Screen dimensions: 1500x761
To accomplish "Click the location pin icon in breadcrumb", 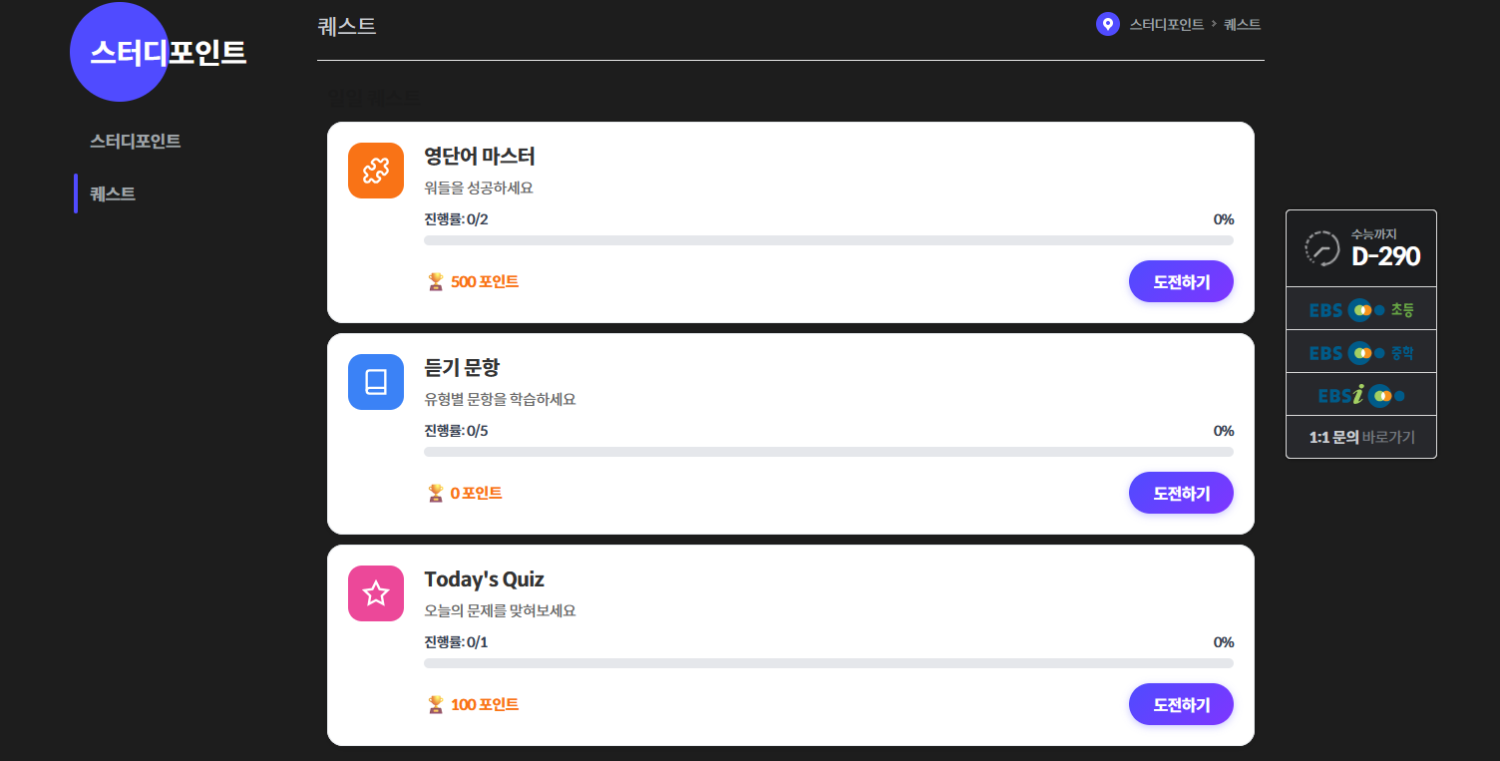I will click(1107, 24).
